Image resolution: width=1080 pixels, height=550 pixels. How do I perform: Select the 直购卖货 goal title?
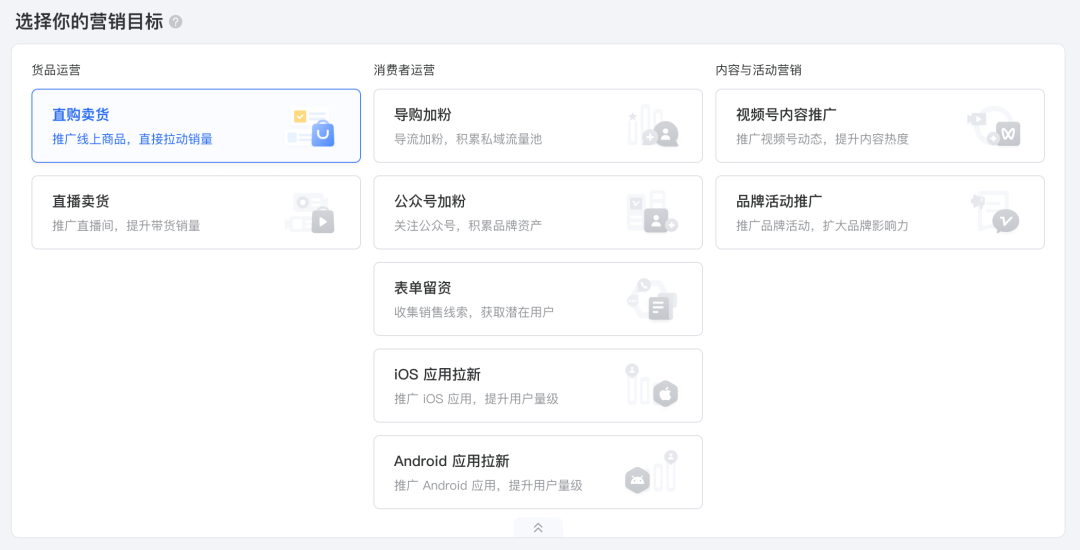point(81,114)
